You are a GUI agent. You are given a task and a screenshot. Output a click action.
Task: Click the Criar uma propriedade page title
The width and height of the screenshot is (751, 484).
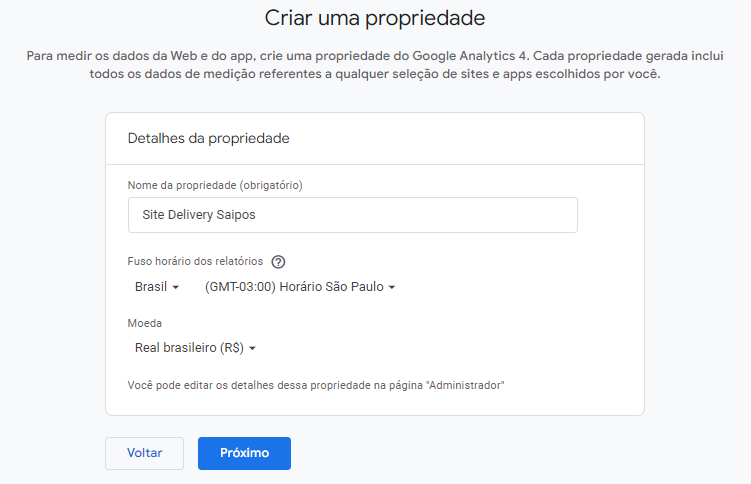375,18
